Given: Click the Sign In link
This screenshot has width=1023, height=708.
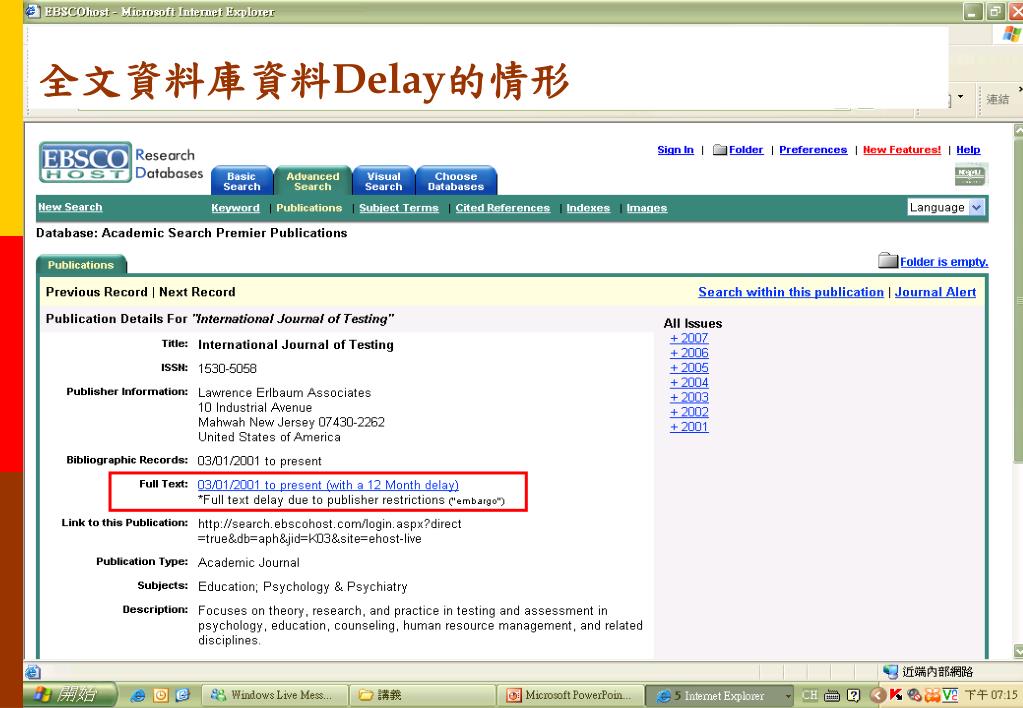Looking at the screenshot, I should [675, 149].
